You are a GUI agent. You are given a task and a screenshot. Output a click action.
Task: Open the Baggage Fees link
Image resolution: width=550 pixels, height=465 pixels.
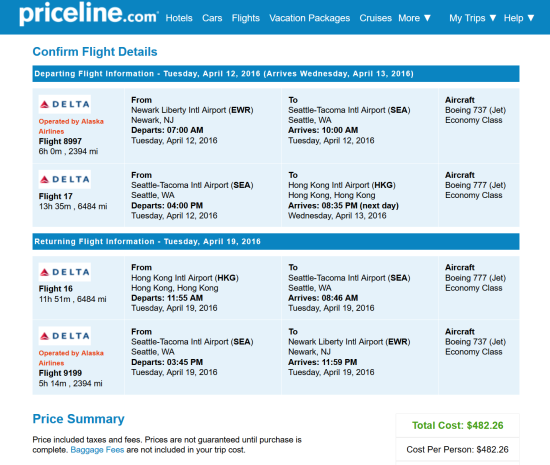(x=97, y=450)
